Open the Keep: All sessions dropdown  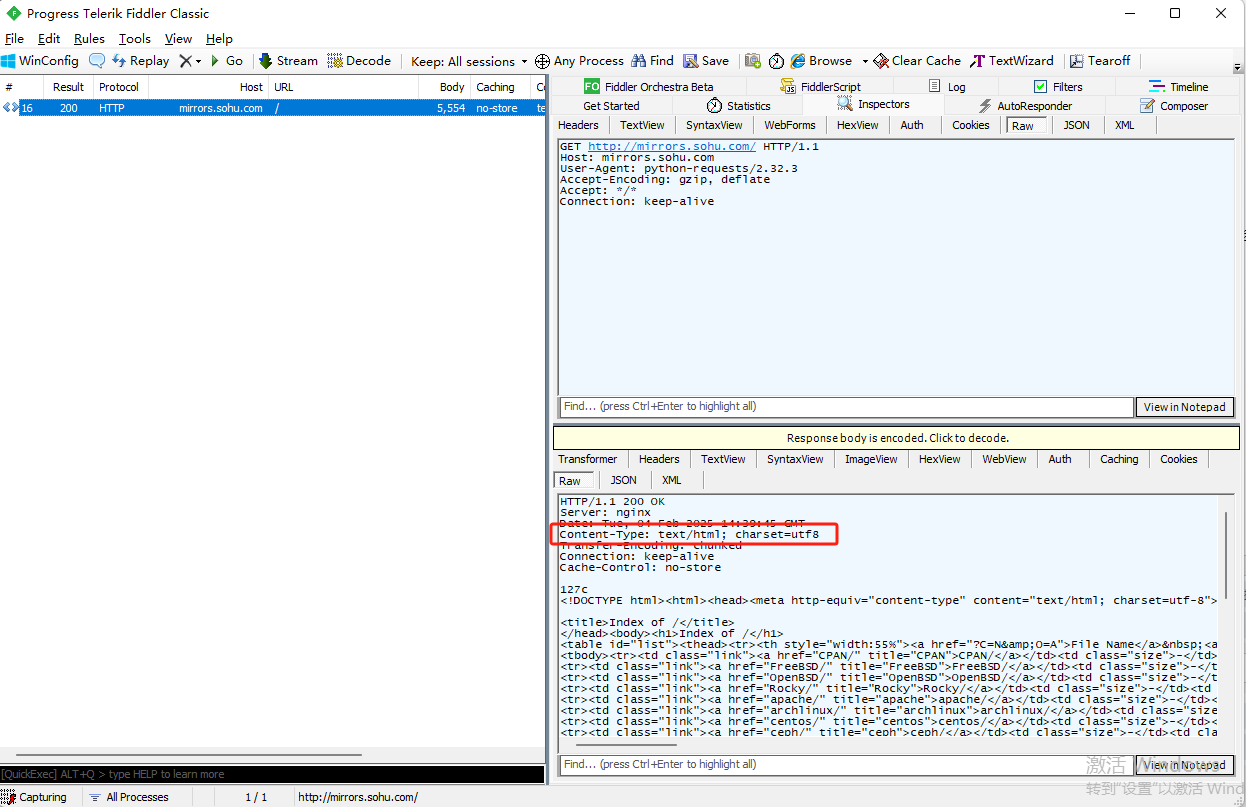468,61
